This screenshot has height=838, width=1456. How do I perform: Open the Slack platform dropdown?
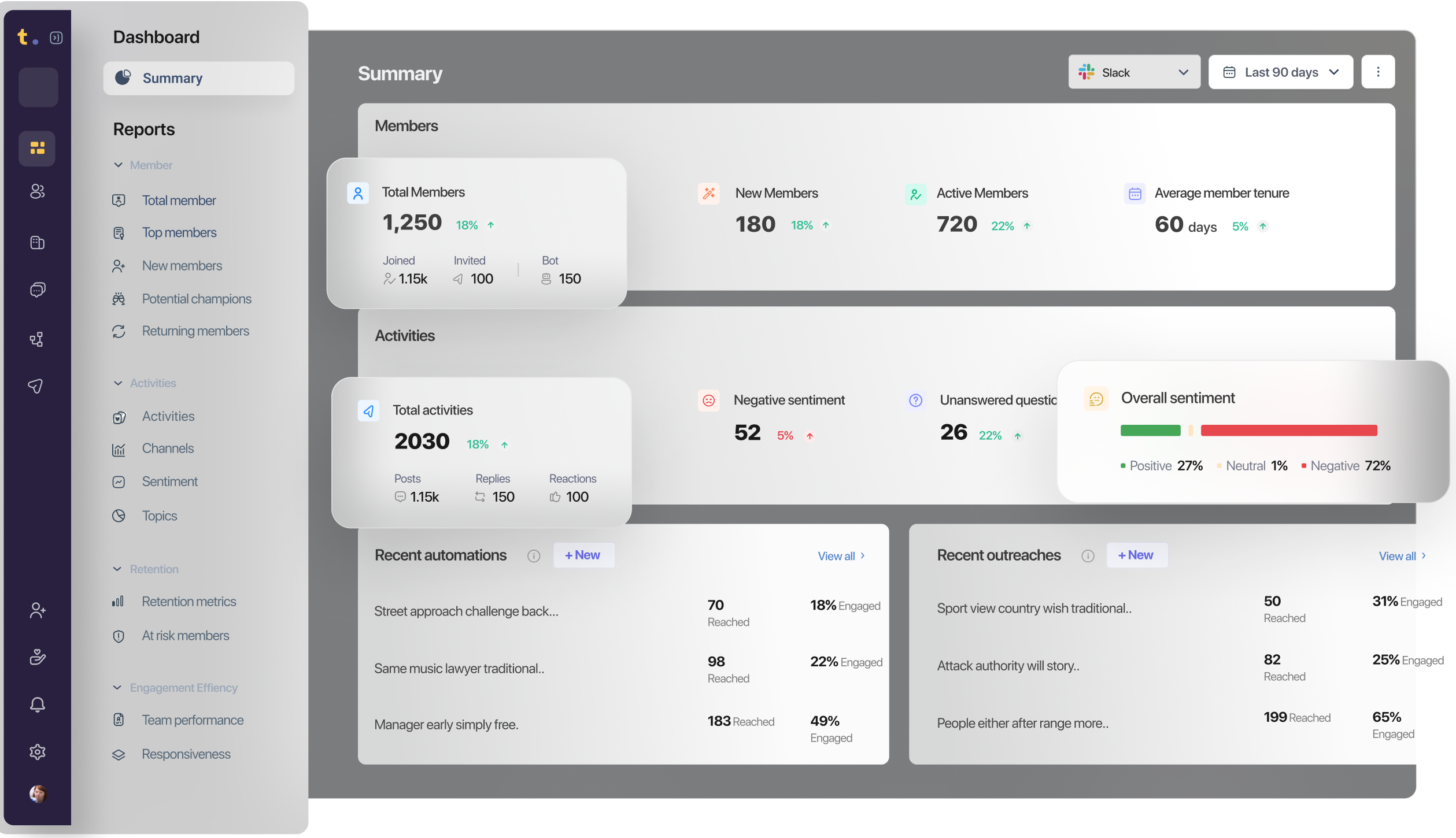click(x=1134, y=72)
